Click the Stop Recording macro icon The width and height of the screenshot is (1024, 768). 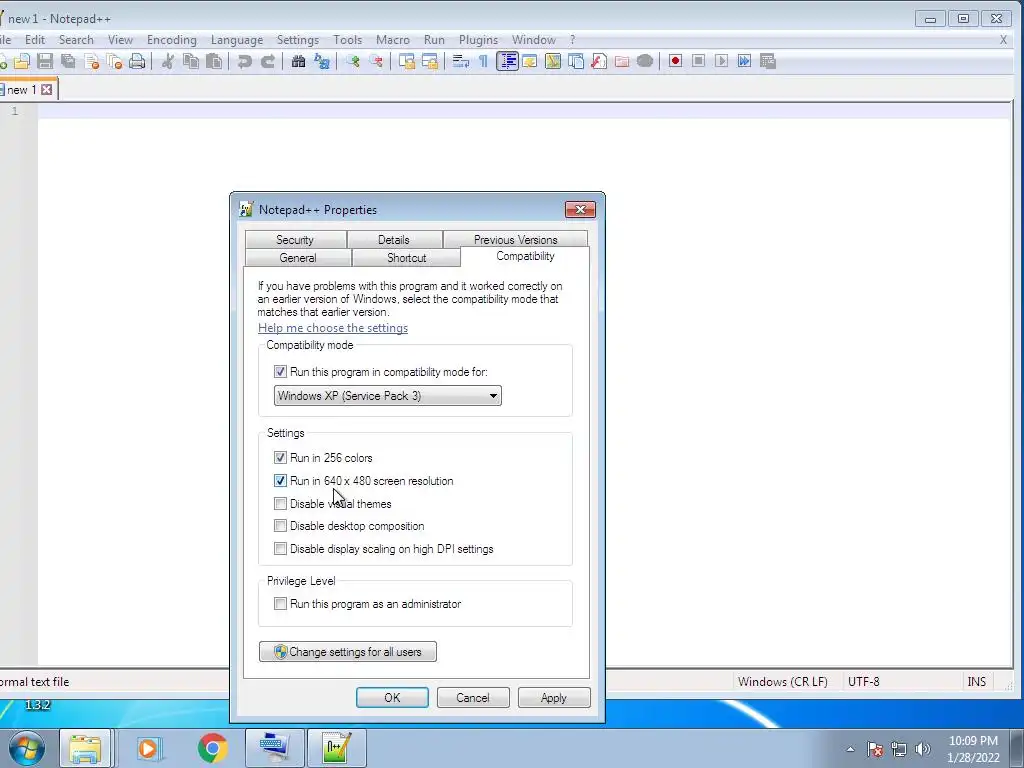[698, 61]
